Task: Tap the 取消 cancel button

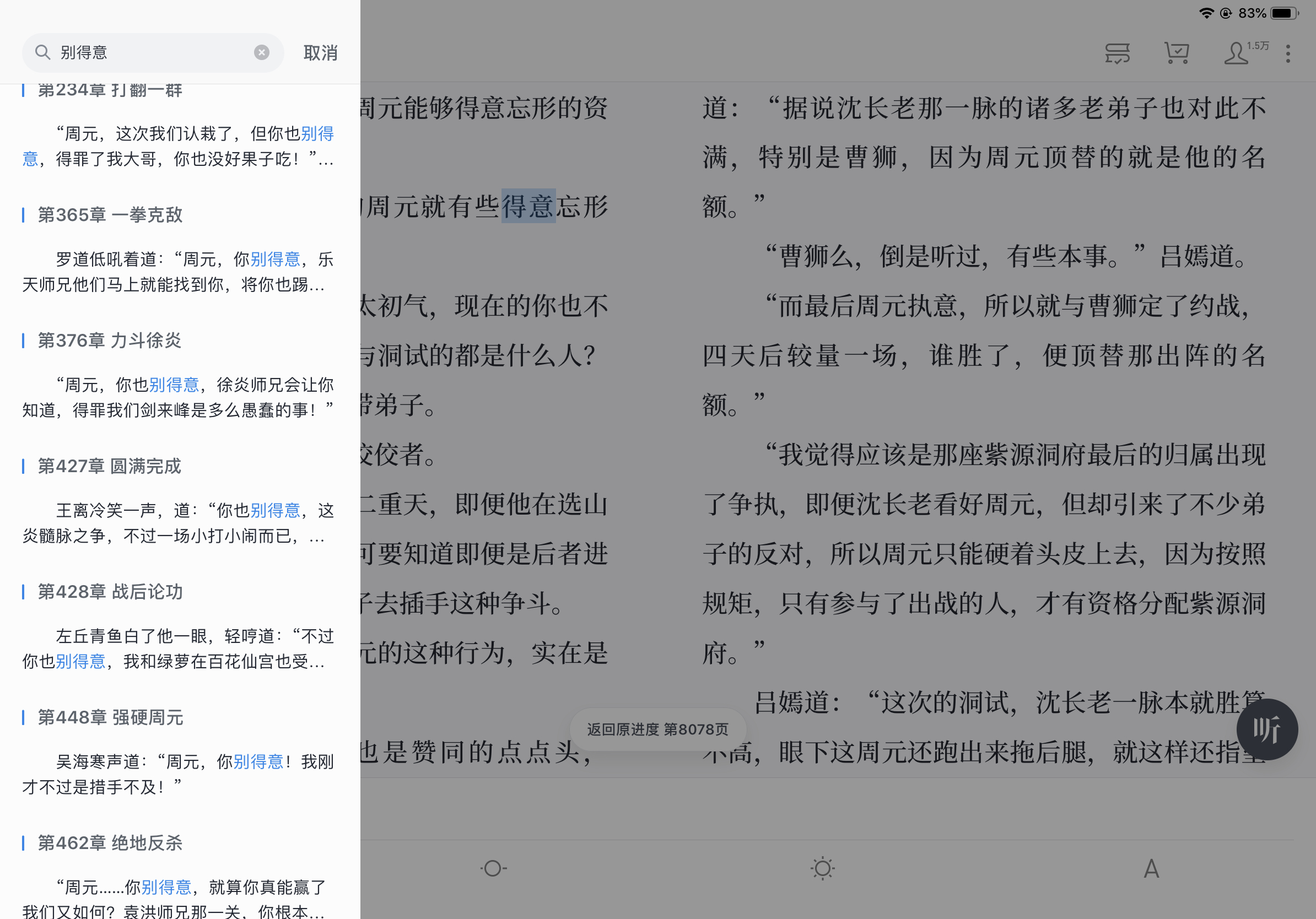Action: pos(320,53)
